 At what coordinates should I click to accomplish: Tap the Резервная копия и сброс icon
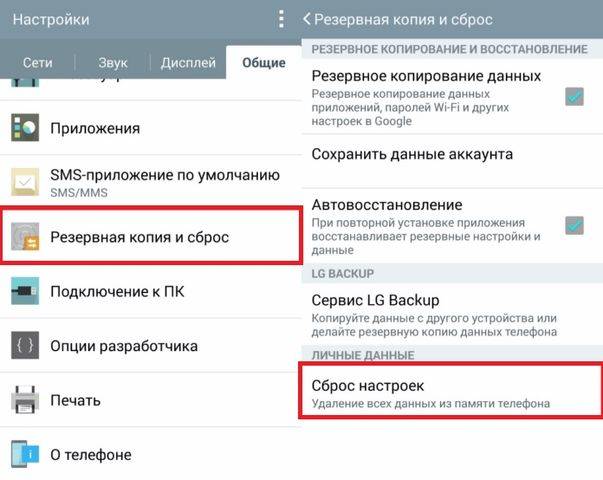[x=25, y=237]
